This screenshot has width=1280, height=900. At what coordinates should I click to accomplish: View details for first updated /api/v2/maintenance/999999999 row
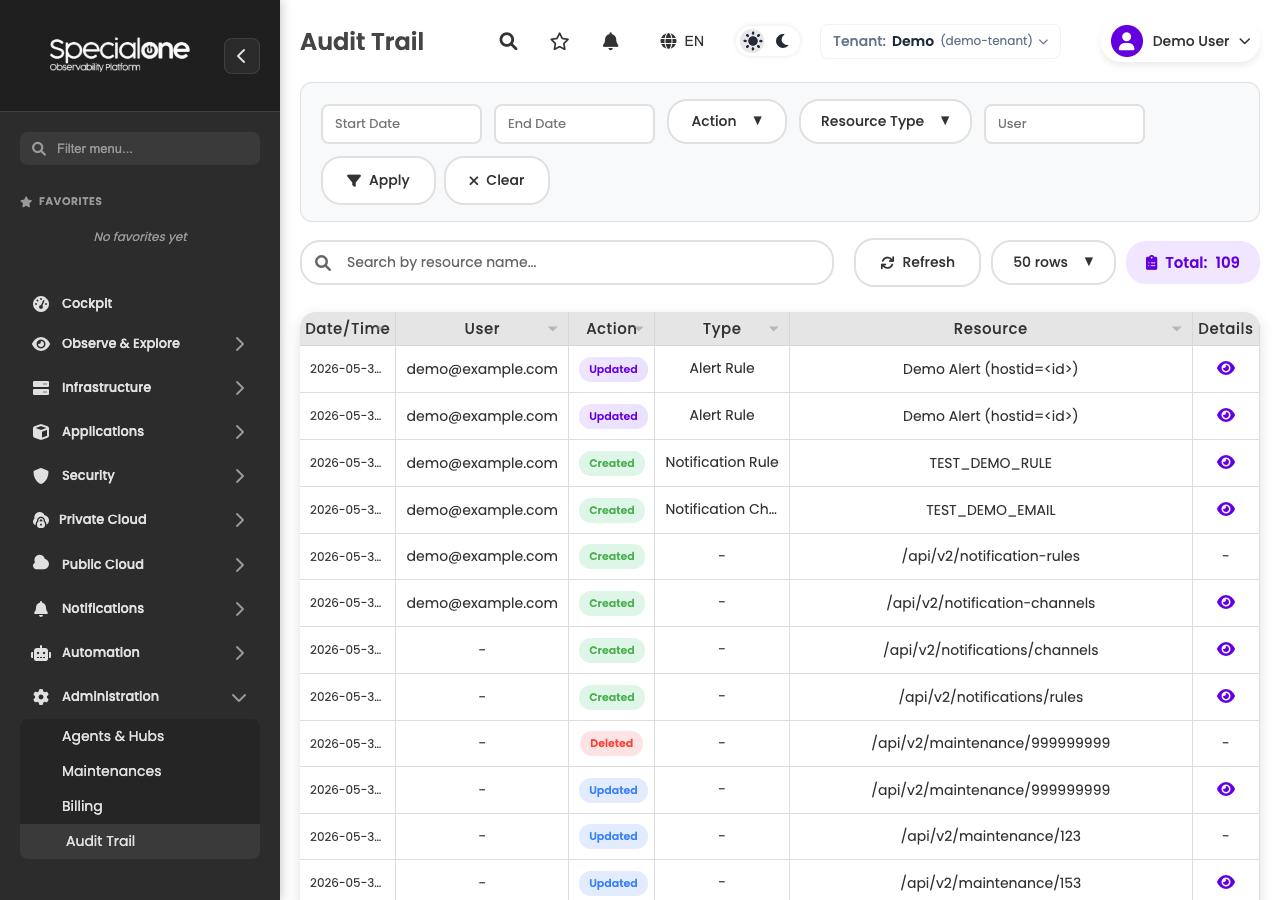coord(1226,789)
